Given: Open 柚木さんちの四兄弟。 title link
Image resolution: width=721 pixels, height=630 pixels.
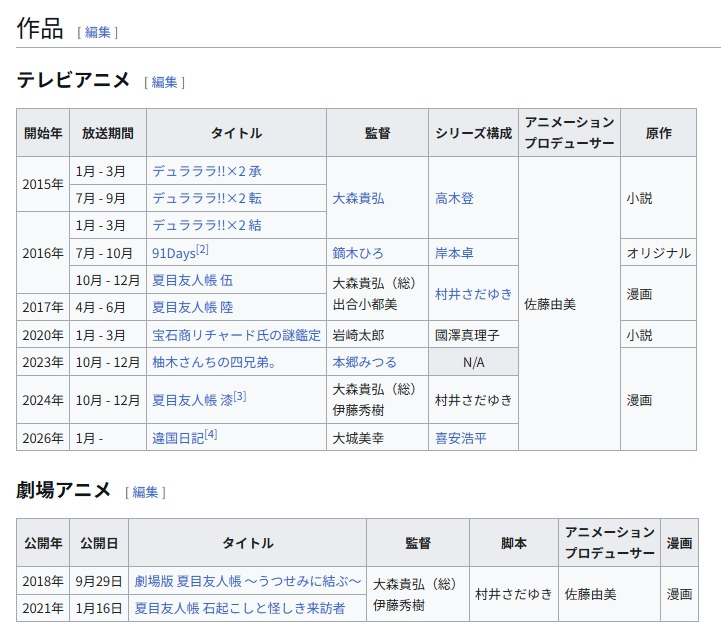Looking at the screenshot, I should tap(214, 362).
